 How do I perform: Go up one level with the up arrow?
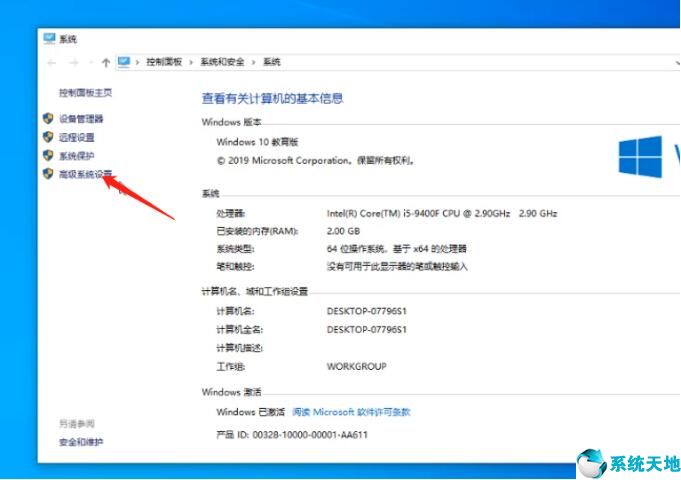[x=106, y=63]
